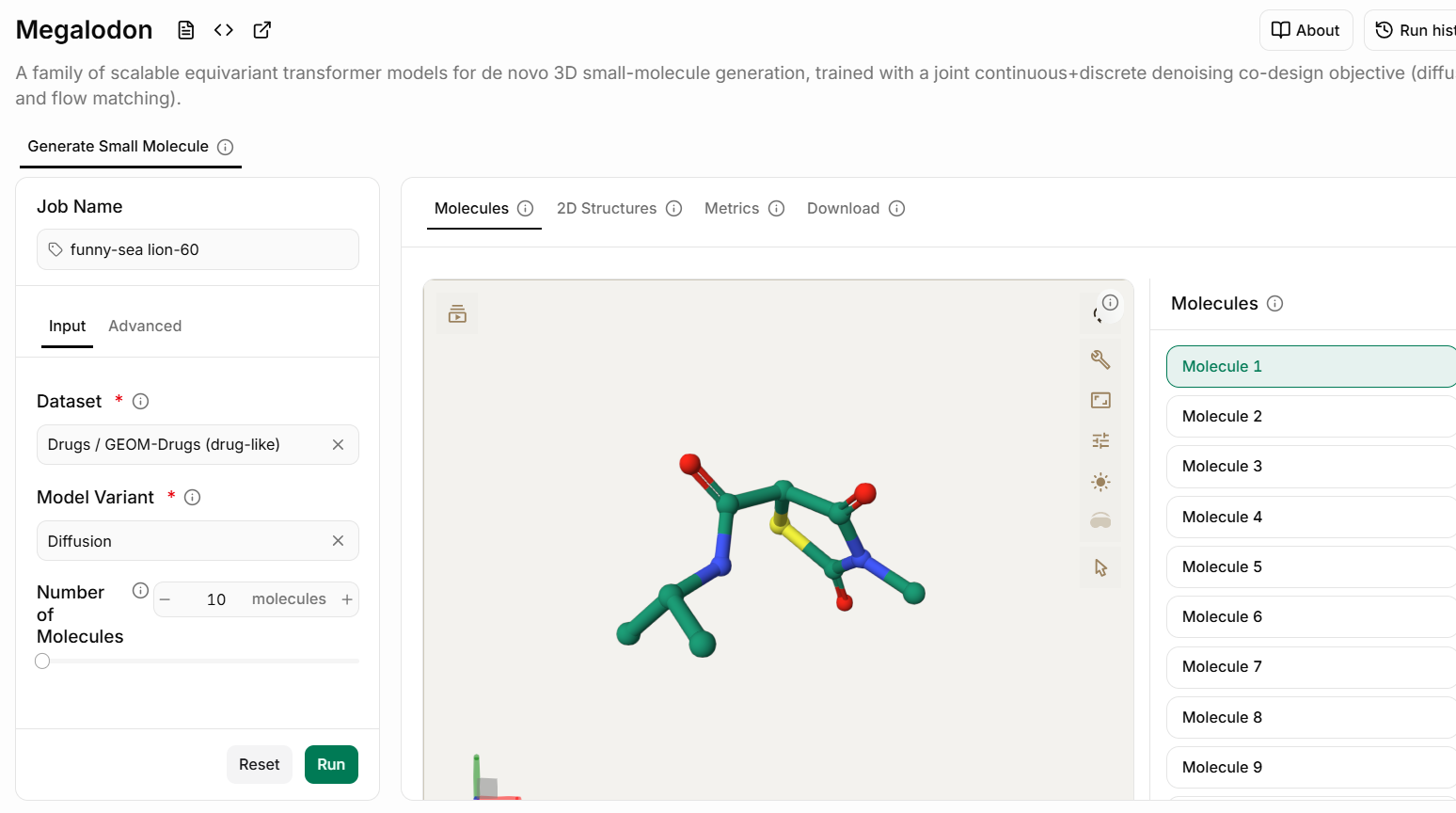Click the code brackets icon in header
This screenshot has height=813, width=1456.
point(224,30)
